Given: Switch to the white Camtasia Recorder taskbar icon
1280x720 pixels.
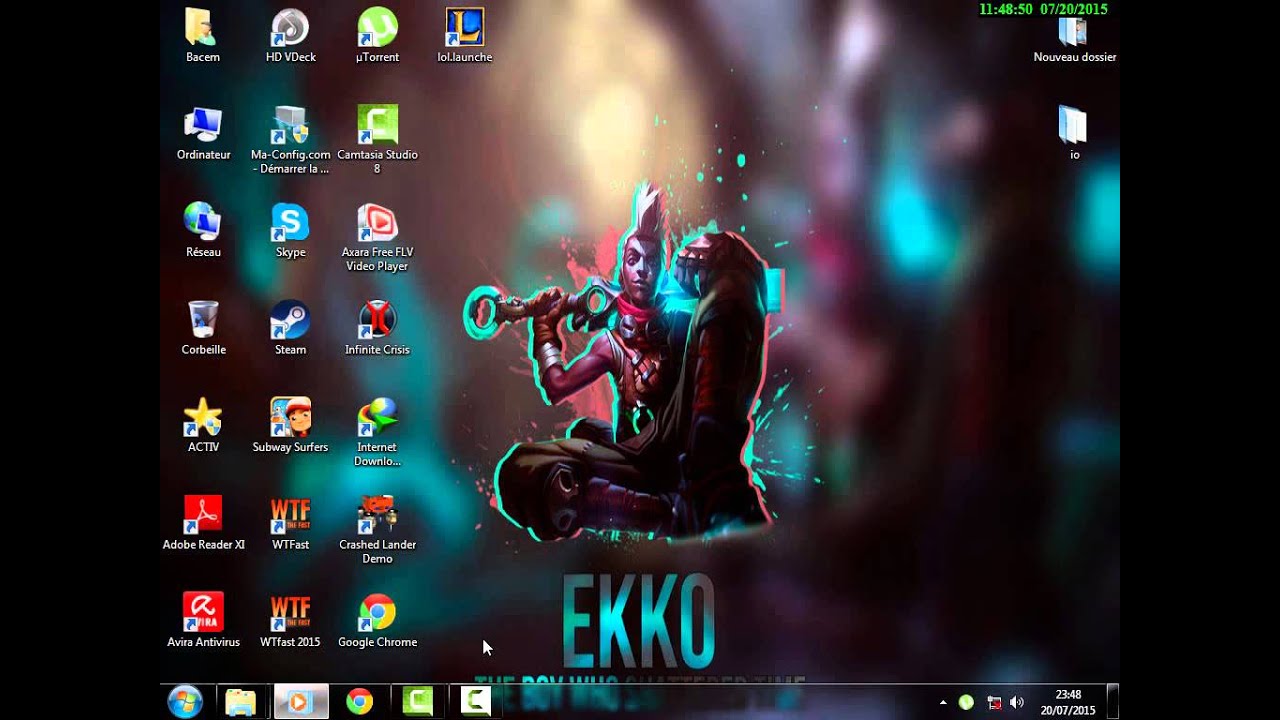Looking at the screenshot, I should [475, 702].
